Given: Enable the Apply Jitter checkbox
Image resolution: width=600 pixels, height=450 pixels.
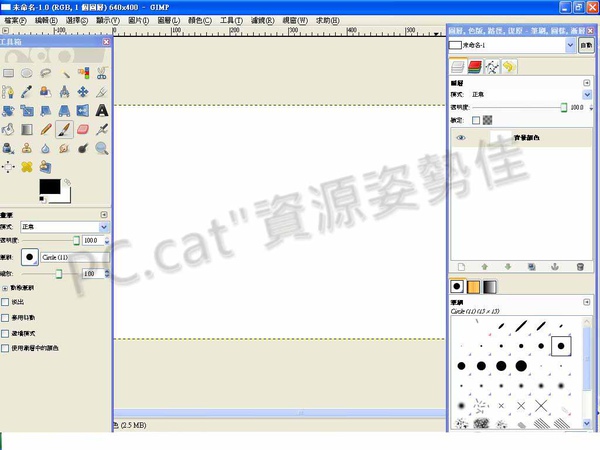Looking at the screenshot, I should click(5, 318).
